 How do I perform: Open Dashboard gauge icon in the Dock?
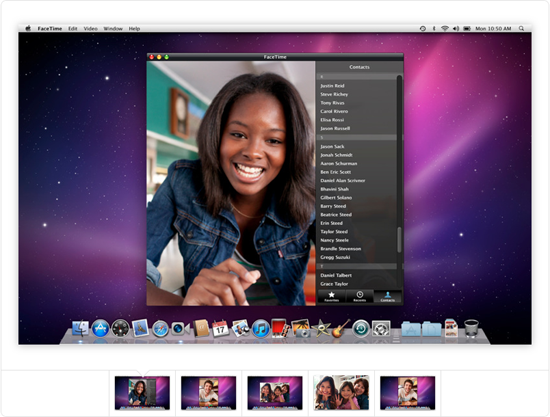[120, 329]
